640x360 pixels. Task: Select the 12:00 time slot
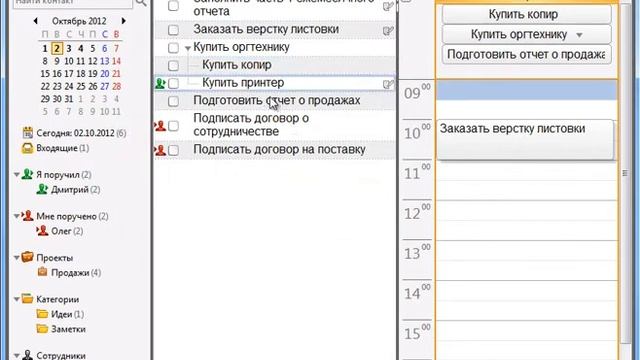click(527, 210)
